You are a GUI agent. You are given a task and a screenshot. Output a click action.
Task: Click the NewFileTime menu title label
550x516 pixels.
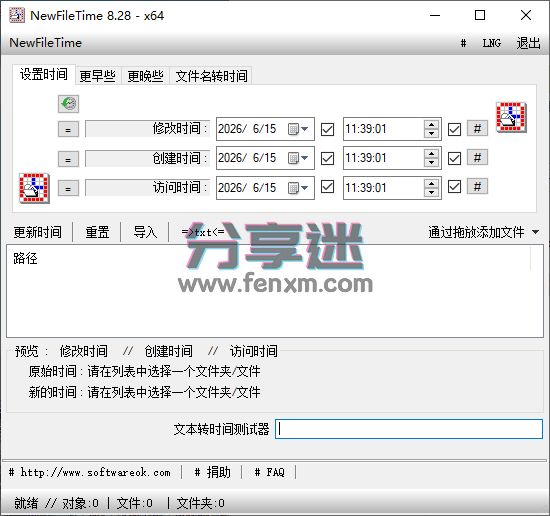click(46, 43)
